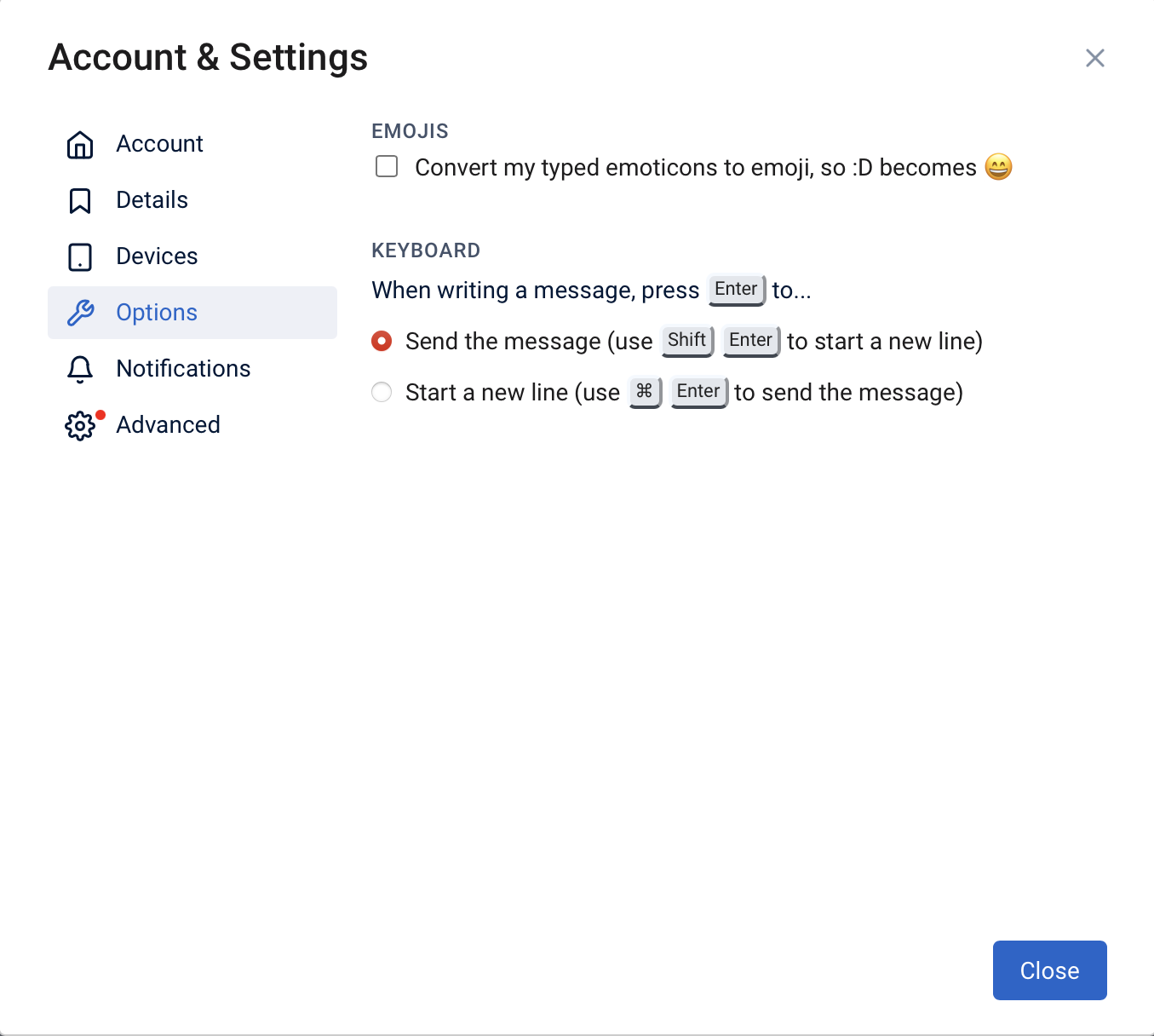1154x1036 pixels.
Task: Select the bookmark icon next to Details
Action: point(79,200)
